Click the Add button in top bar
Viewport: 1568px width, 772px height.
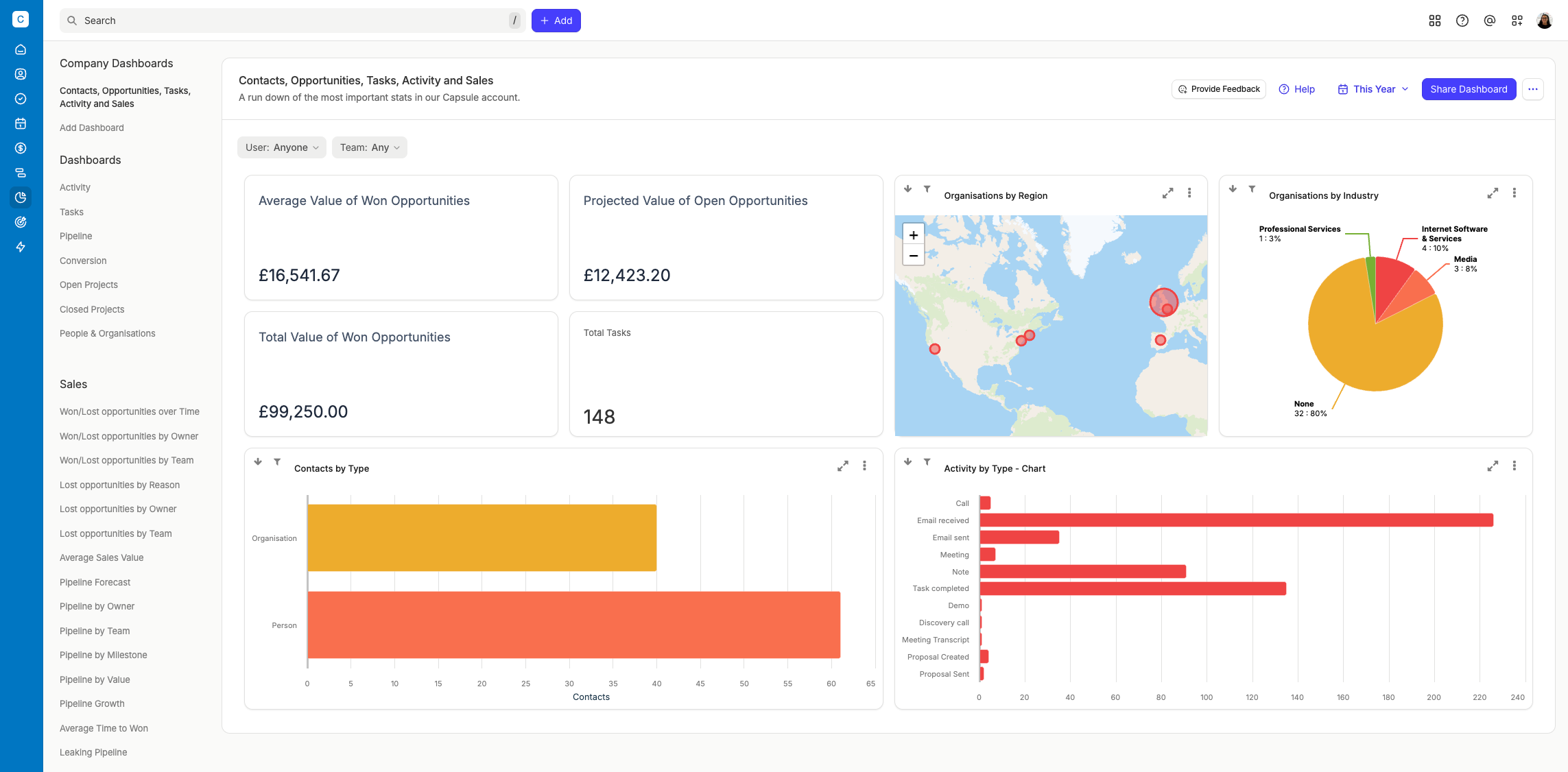pos(556,21)
